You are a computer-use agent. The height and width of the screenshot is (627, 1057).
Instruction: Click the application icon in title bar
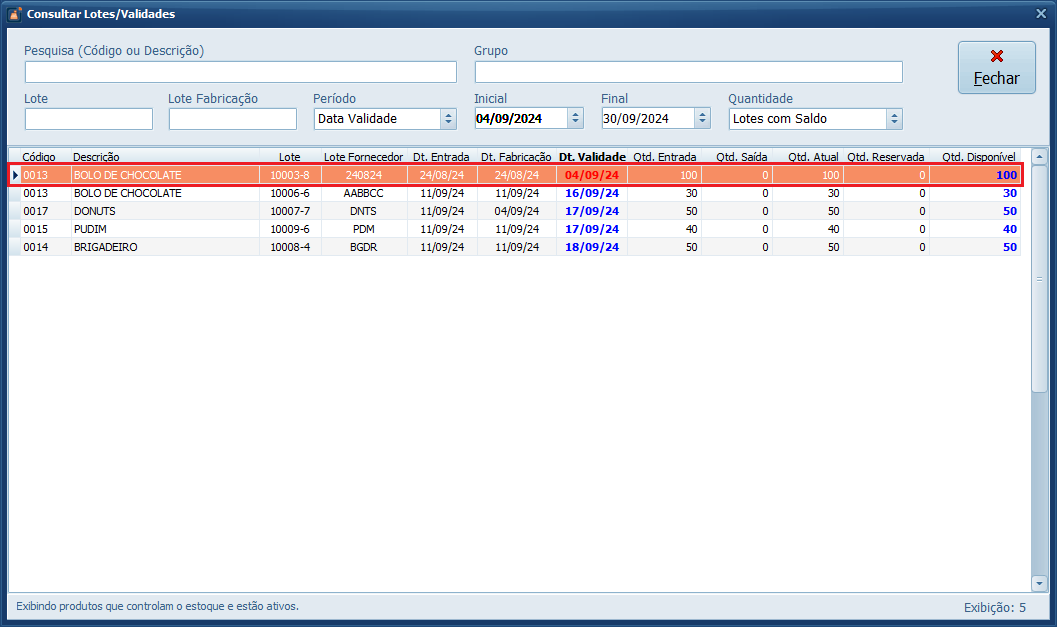point(14,14)
